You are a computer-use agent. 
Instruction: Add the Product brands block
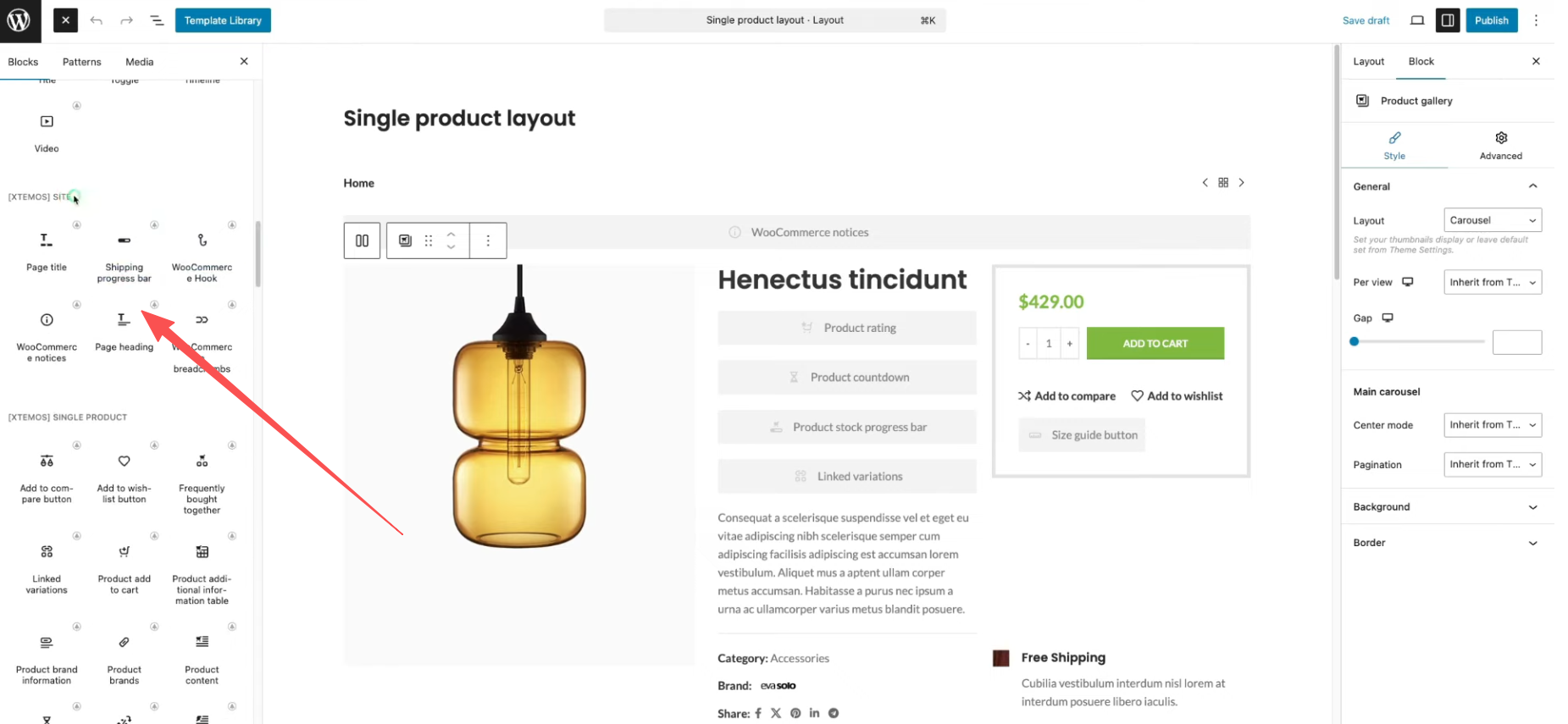click(124, 654)
